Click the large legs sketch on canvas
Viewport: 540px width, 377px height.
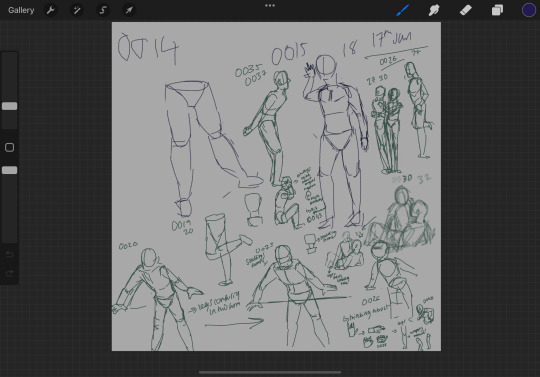[210, 146]
